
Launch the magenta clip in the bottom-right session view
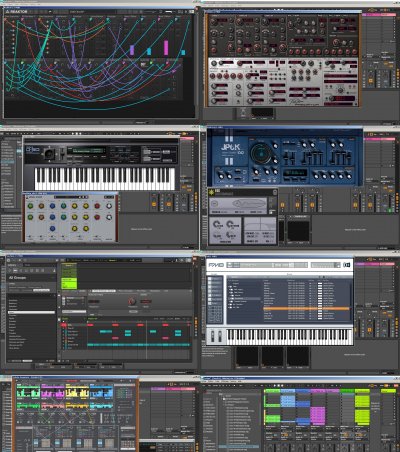(317, 416)
